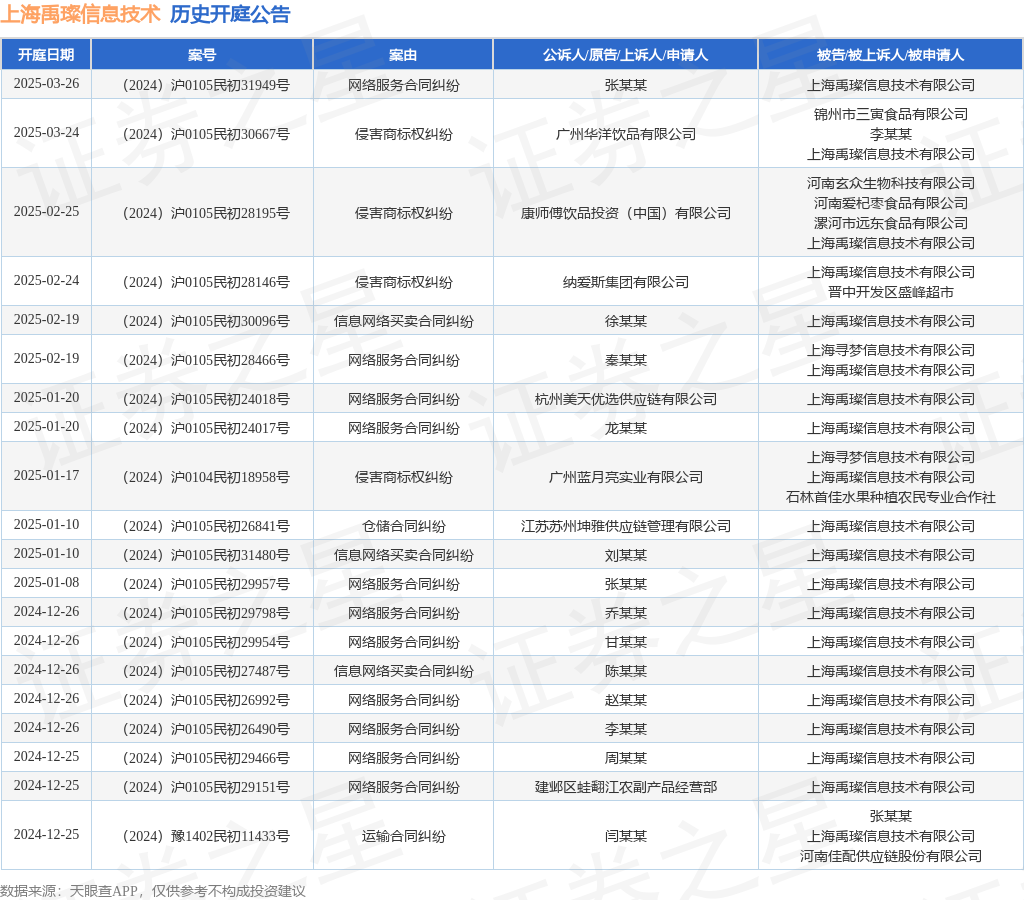Image resolution: width=1024 pixels, height=900 pixels.
Task: Click case cause 运输合同纠纷
Action: (x=404, y=836)
